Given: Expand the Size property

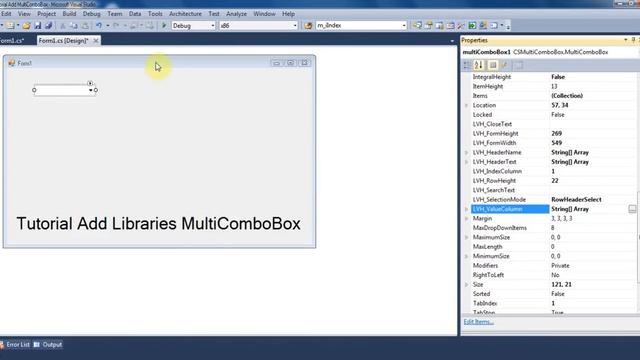Looking at the screenshot, I should (467, 284).
